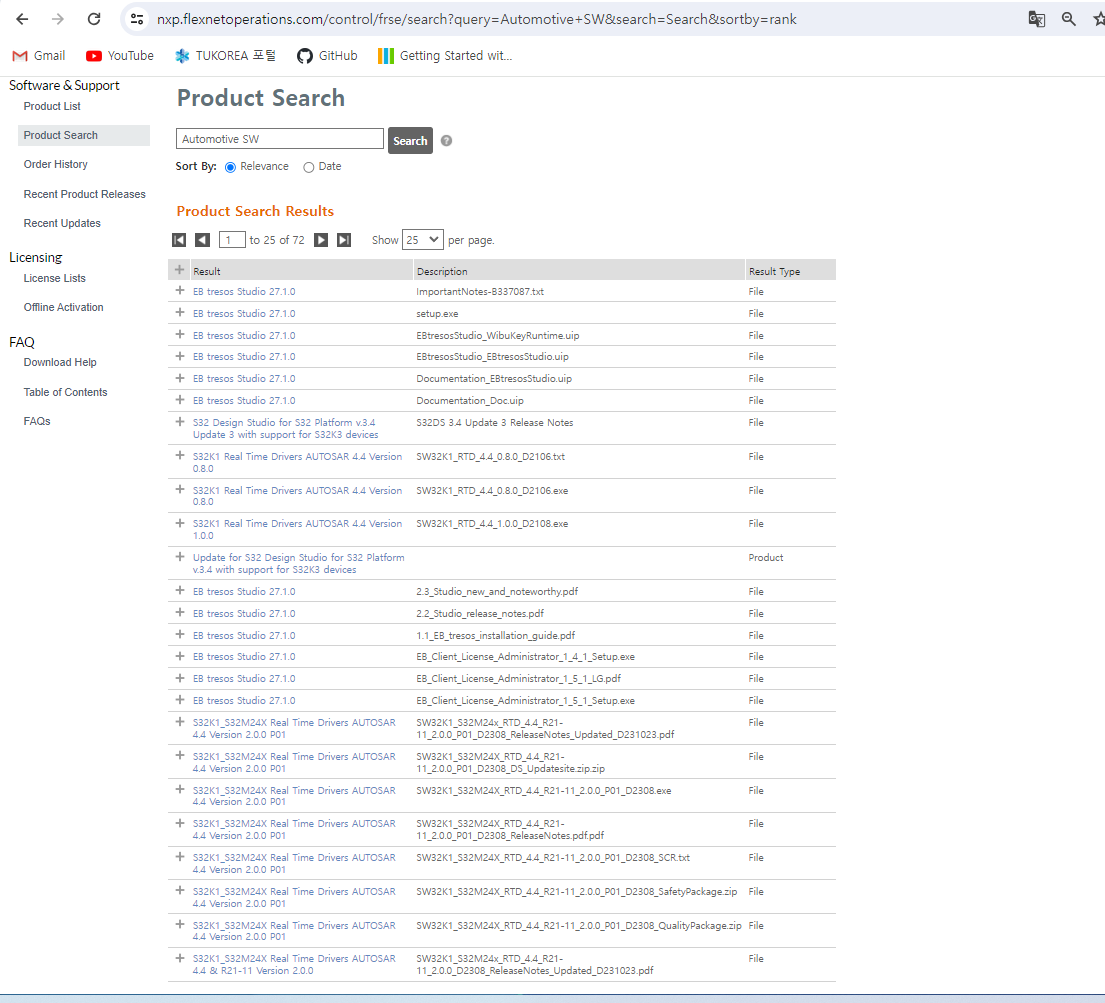Open the results per page dropdown

pyautogui.click(x=422, y=239)
